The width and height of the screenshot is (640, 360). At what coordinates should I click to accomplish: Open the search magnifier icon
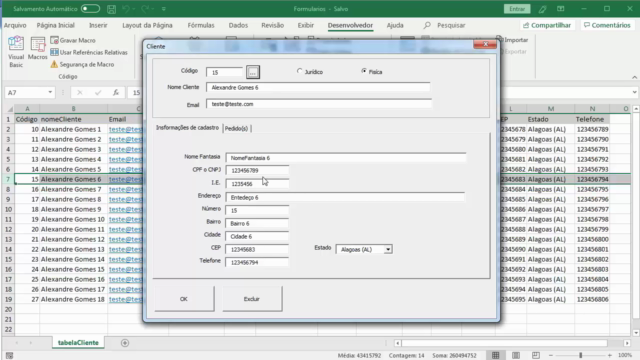(427, 25)
